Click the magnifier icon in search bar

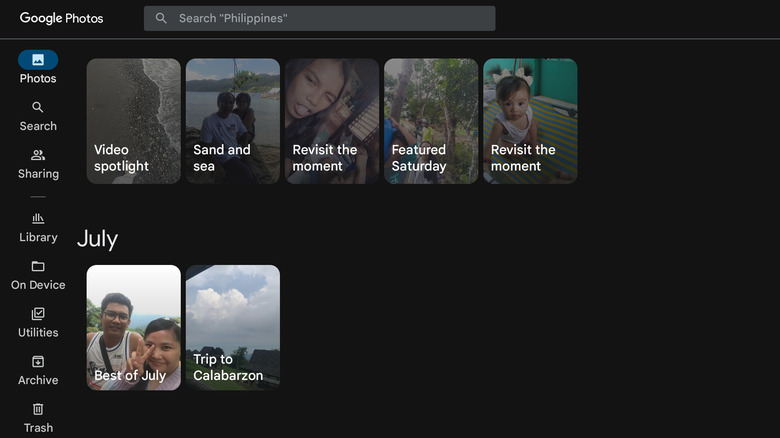161,18
